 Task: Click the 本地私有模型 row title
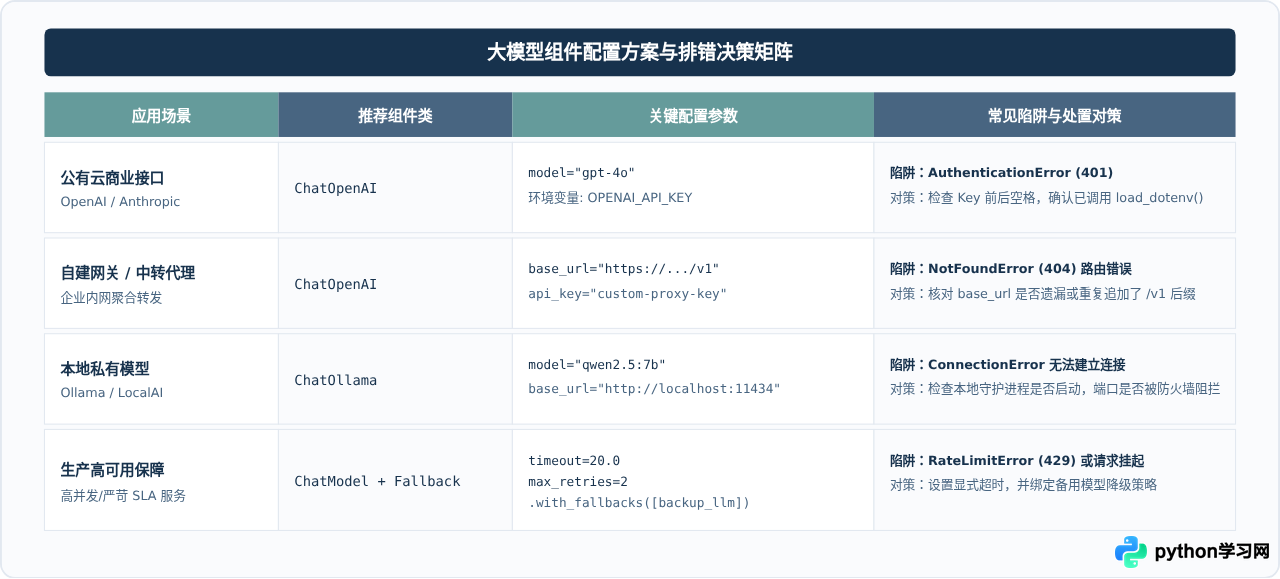click(x=105, y=369)
